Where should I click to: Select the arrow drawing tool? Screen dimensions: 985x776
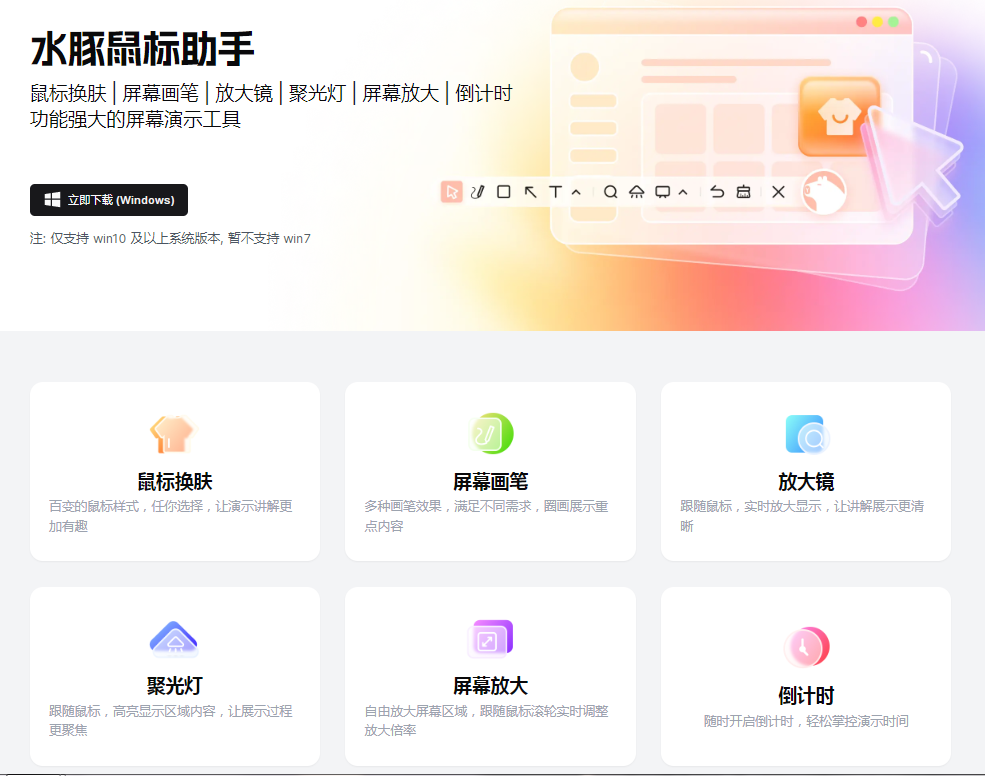tap(531, 192)
